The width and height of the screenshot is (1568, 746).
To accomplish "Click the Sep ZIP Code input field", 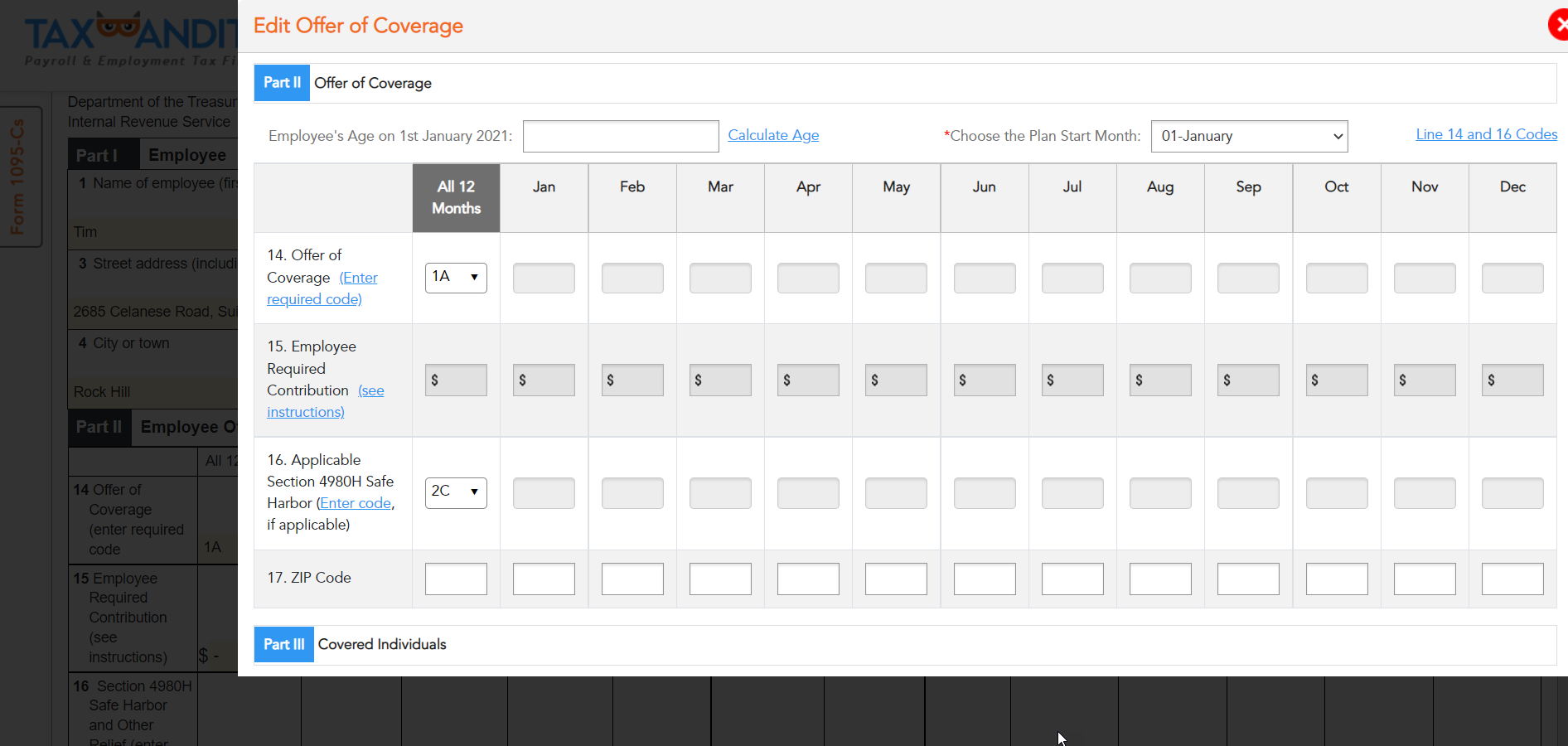I will click(1247, 579).
